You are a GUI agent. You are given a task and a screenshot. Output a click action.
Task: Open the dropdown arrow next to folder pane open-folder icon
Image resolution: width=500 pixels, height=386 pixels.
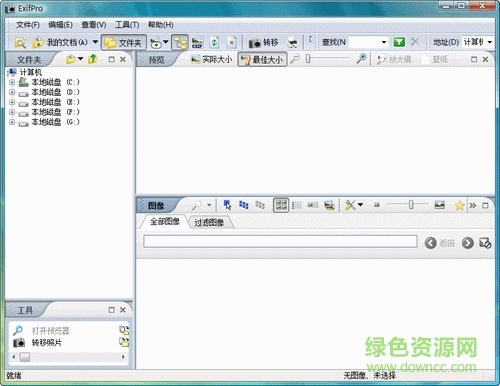80,59
